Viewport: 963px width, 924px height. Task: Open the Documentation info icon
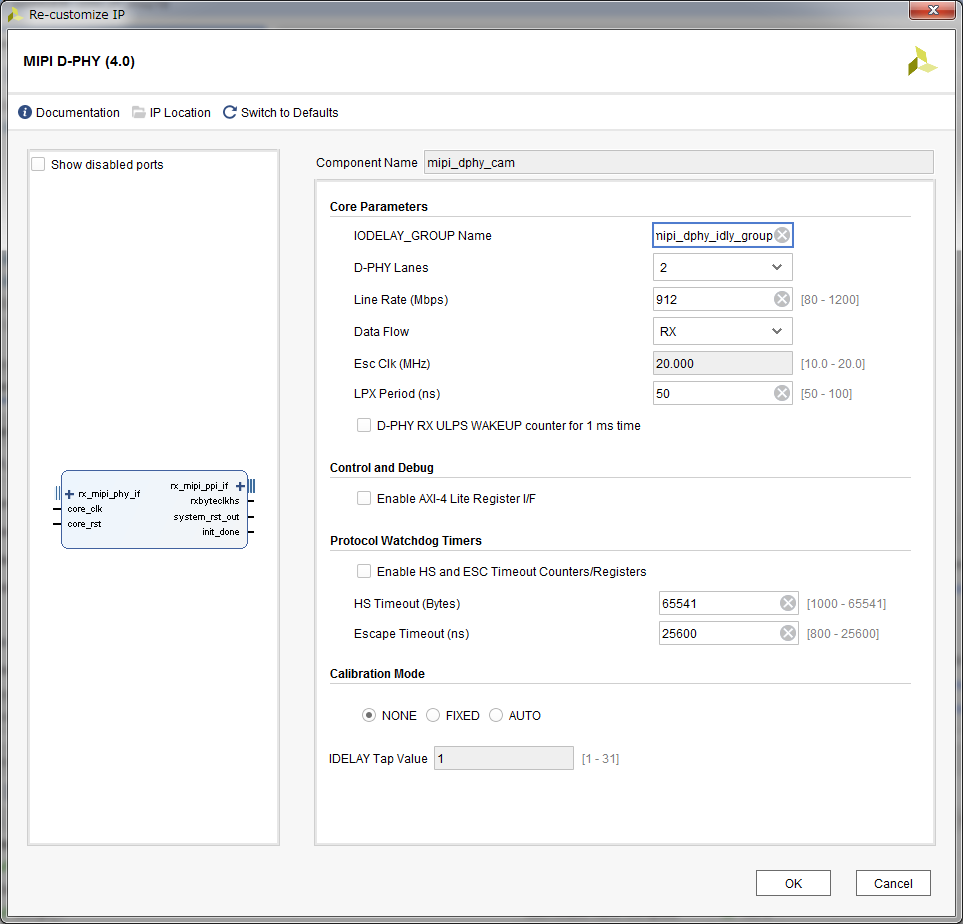pos(25,112)
